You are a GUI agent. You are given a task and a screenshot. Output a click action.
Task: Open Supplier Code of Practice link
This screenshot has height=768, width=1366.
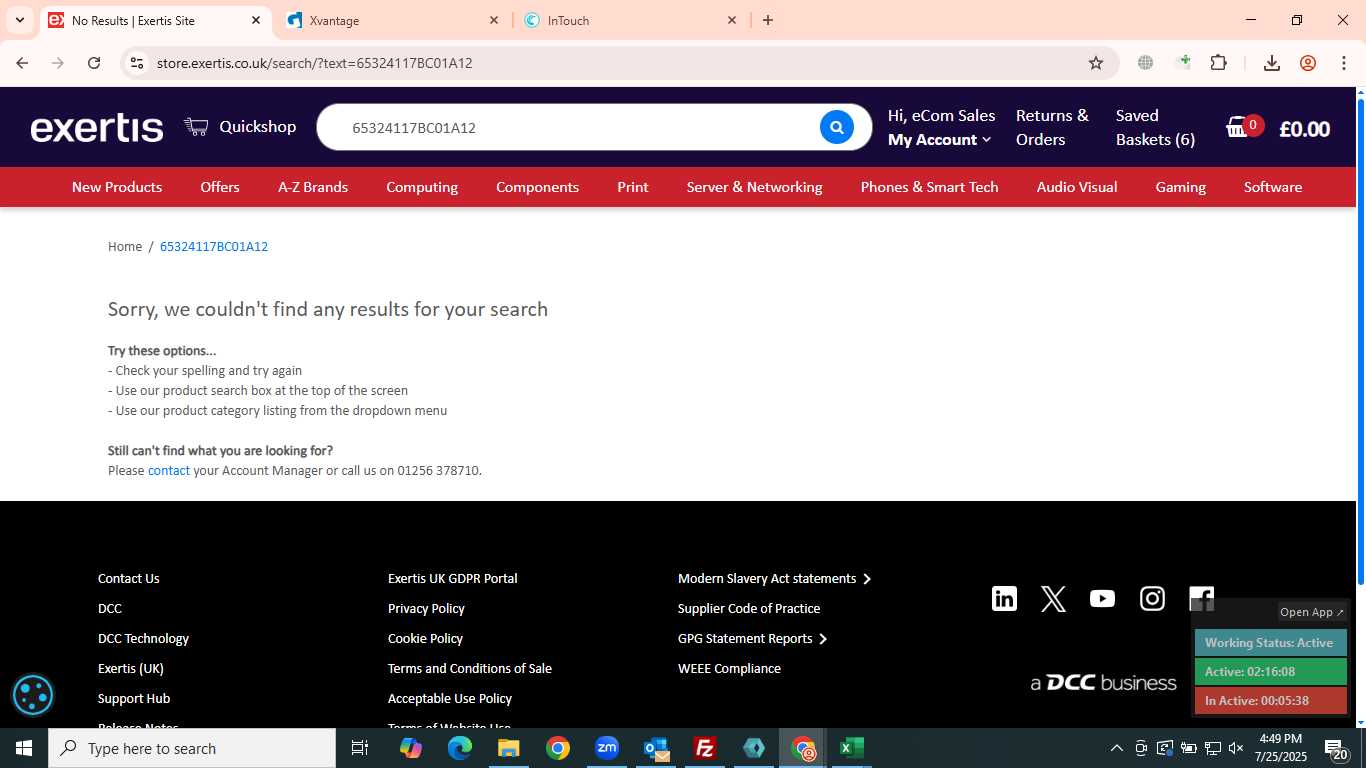click(749, 608)
